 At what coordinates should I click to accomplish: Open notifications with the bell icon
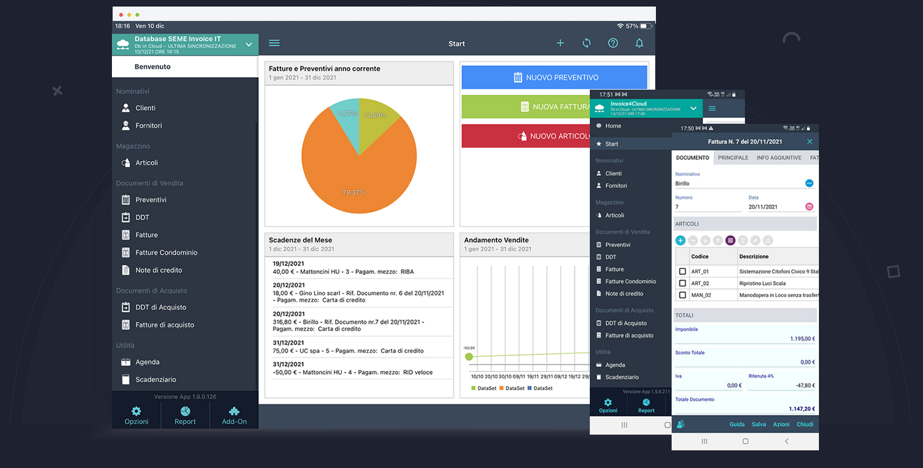pos(639,43)
